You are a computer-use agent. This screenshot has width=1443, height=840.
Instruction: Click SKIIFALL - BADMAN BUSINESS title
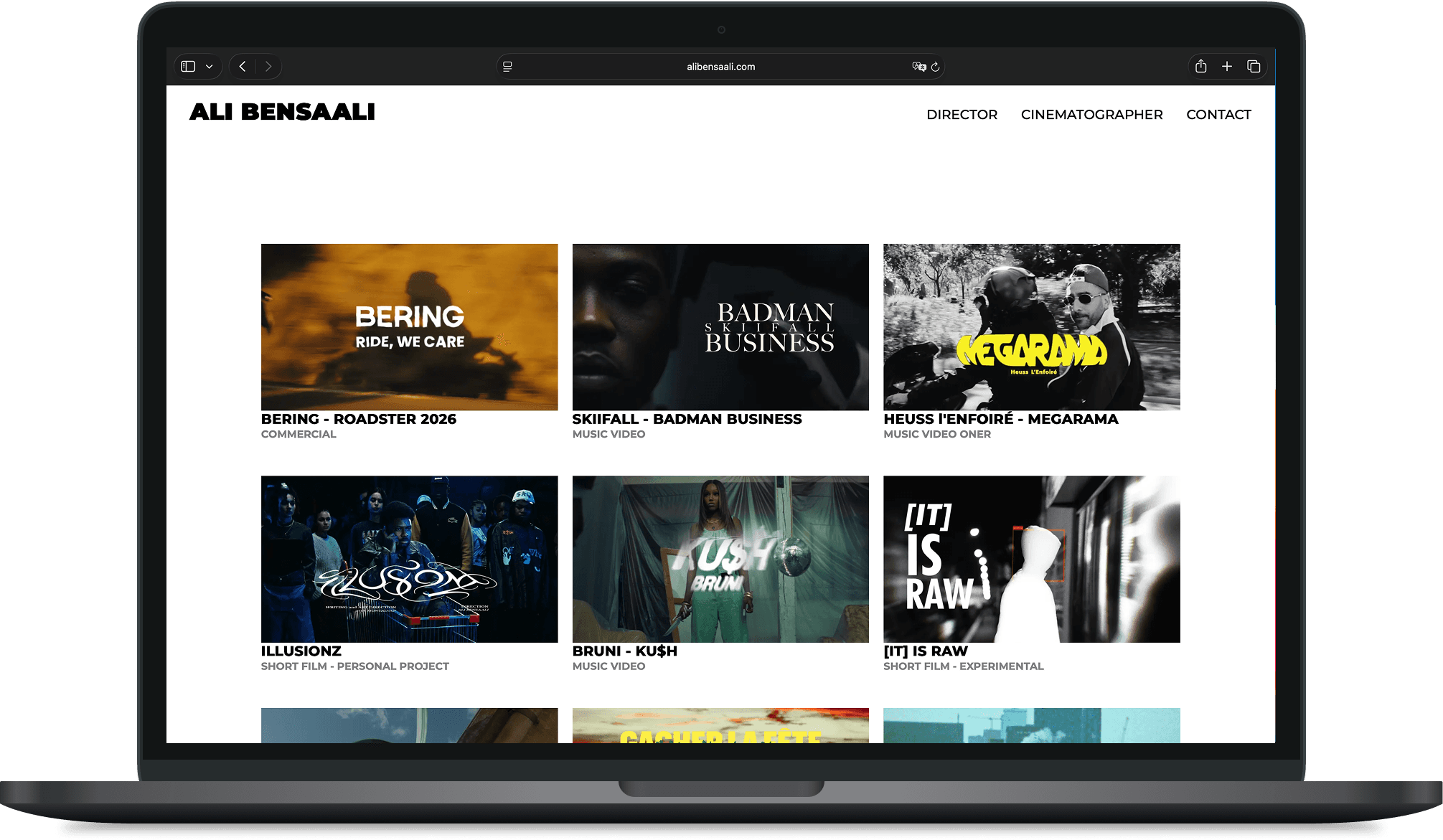[687, 419]
